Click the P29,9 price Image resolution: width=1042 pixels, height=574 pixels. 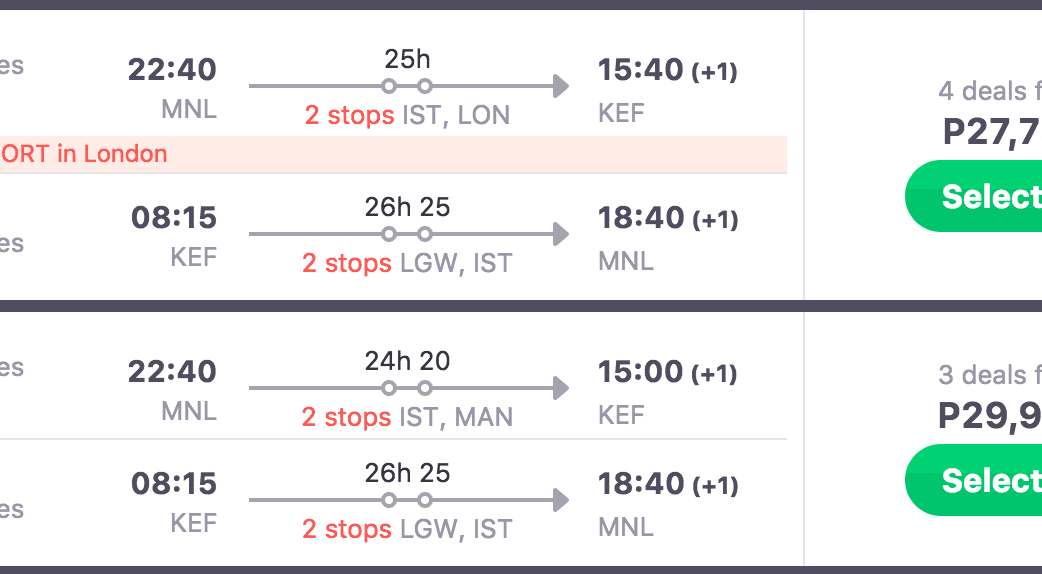tap(989, 416)
